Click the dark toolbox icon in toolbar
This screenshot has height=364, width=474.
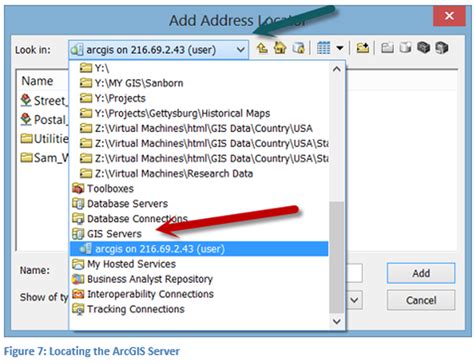tap(423, 49)
